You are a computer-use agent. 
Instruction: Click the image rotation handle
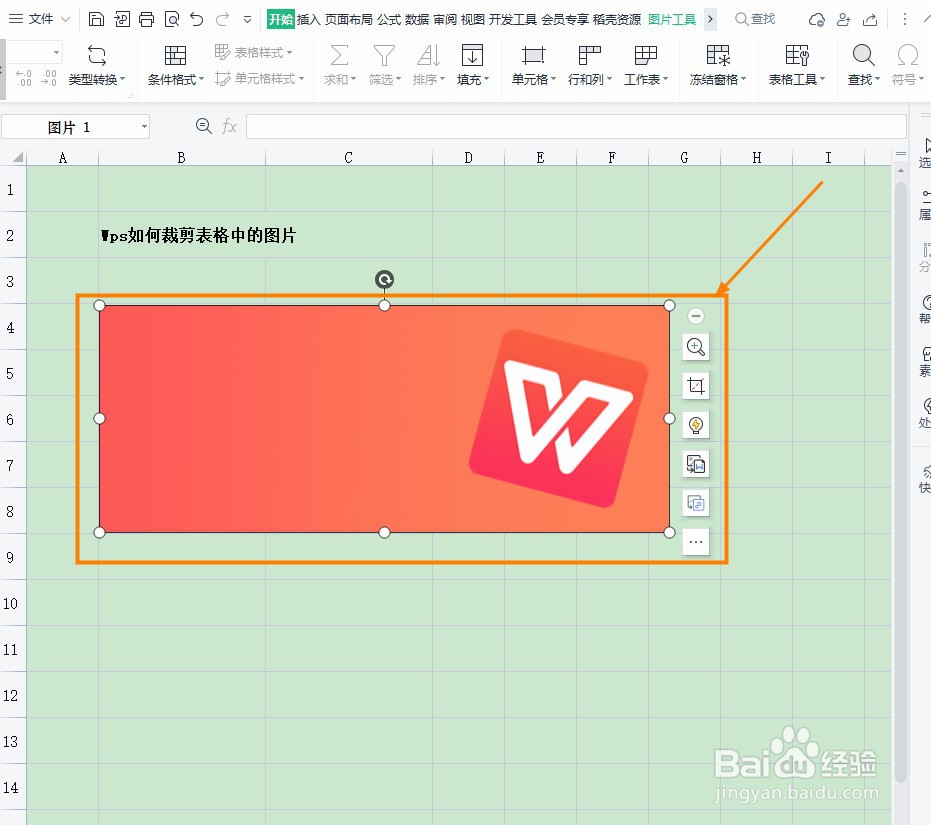pyautogui.click(x=385, y=279)
